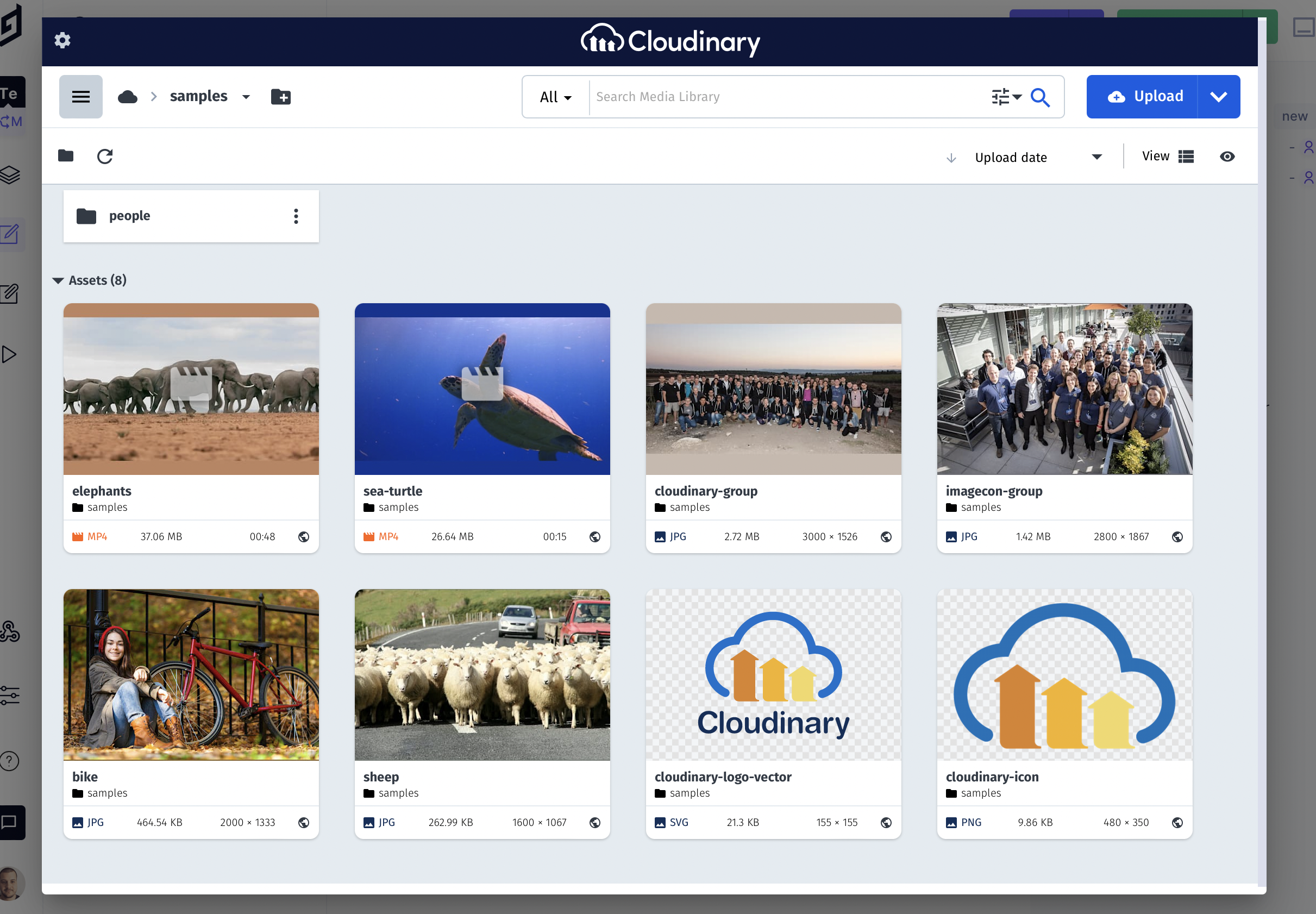1316x914 pixels.
Task: Toggle the hamburger navigation menu
Action: pyautogui.click(x=81, y=97)
